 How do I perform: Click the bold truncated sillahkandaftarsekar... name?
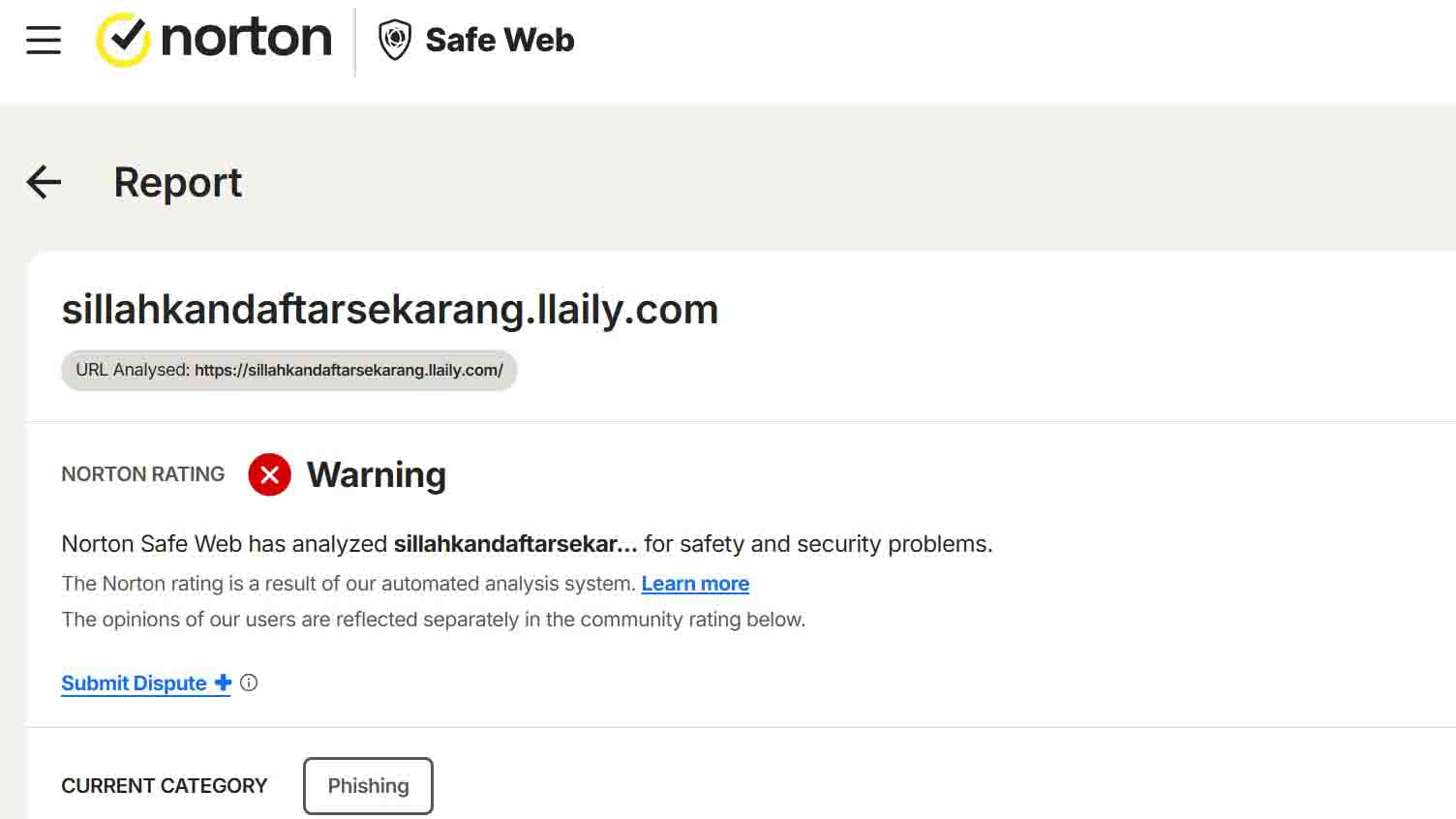[x=515, y=544]
